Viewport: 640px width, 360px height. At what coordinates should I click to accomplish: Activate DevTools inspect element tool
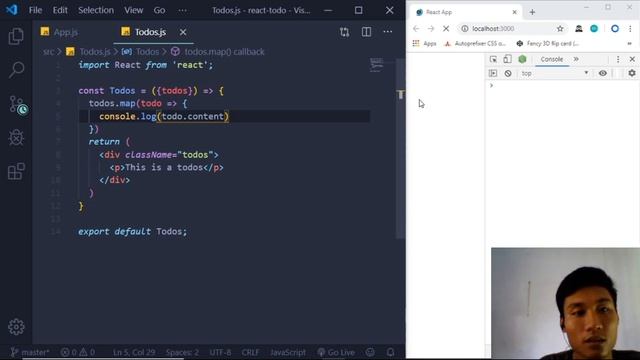pos(493,59)
